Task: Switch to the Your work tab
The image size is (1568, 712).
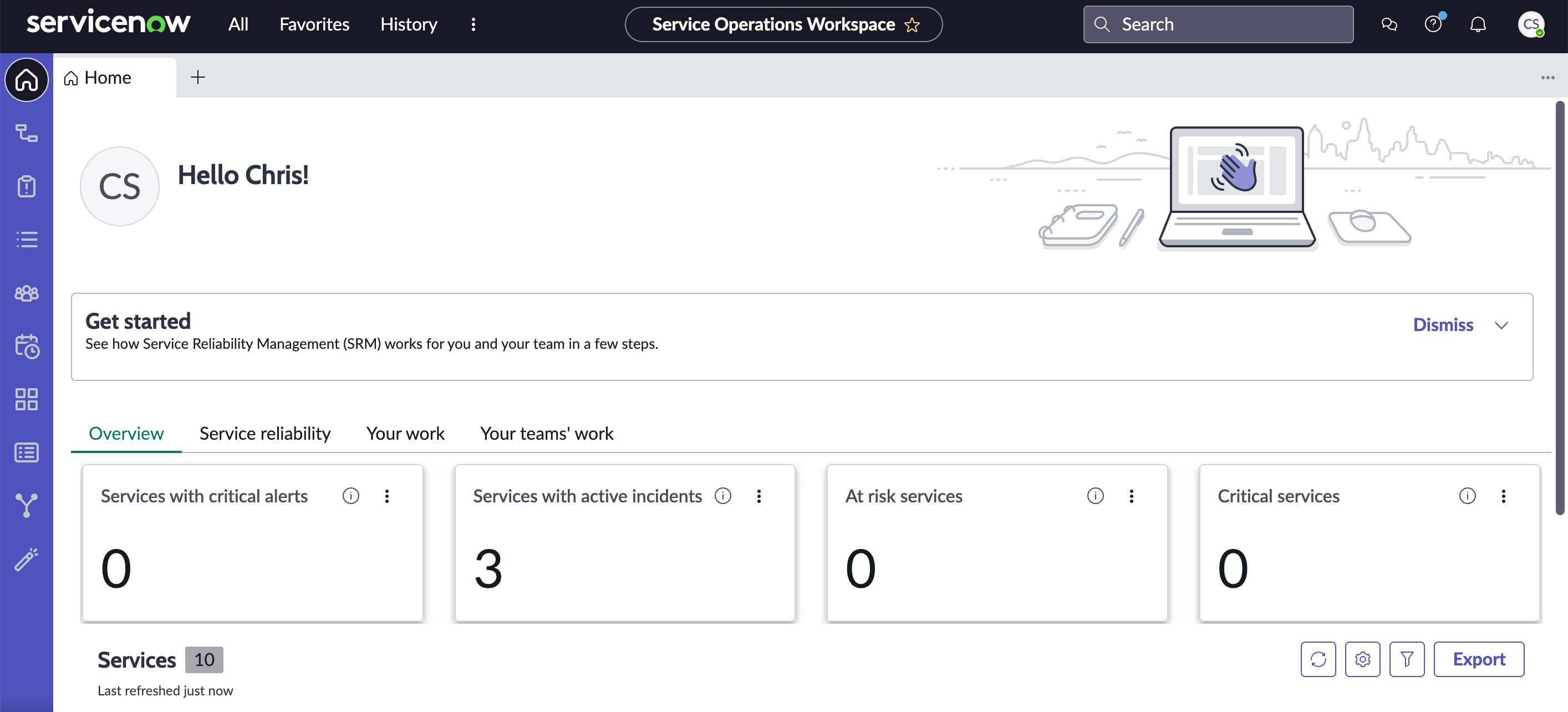Action: [405, 433]
